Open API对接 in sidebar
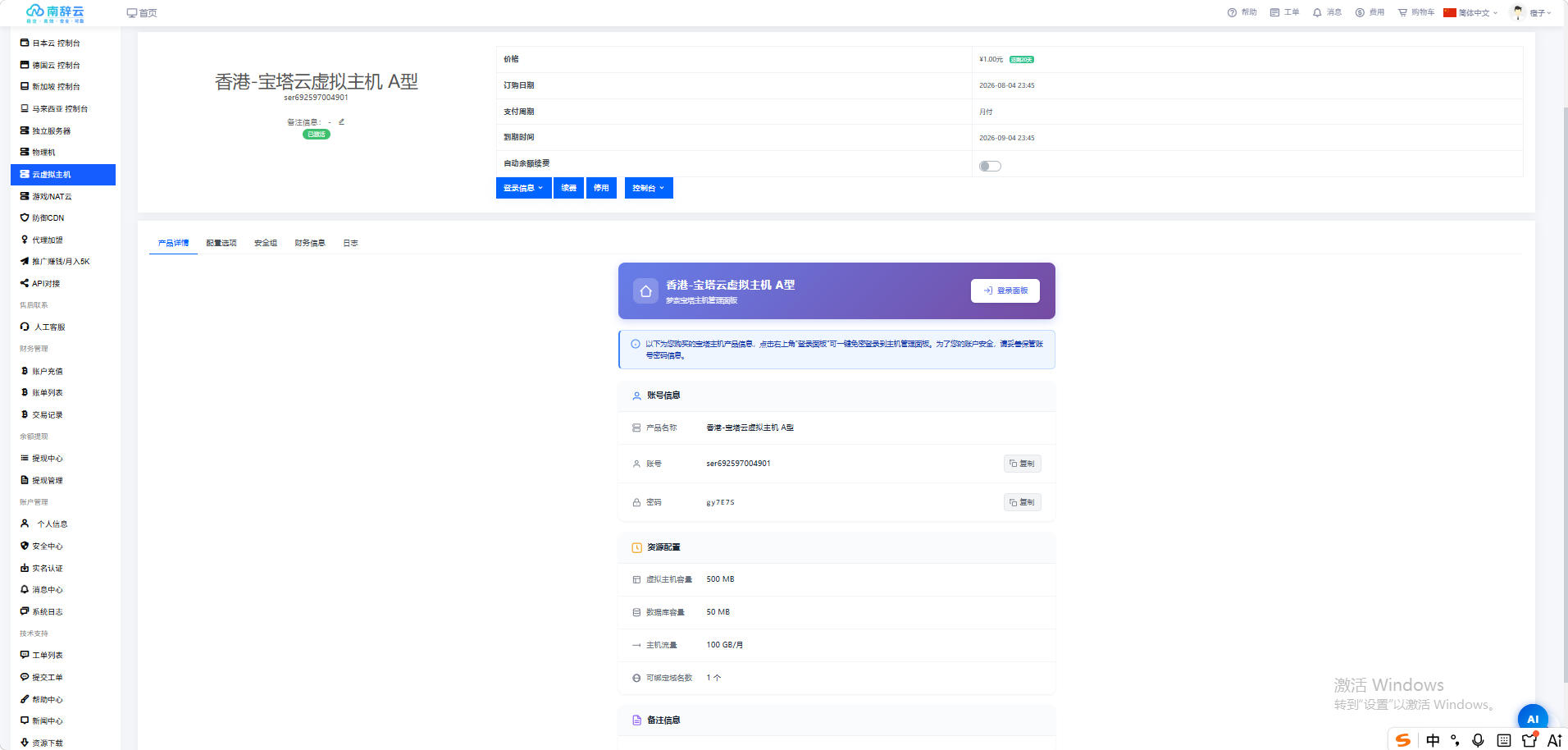Viewport: 1568px width, 750px height. (x=63, y=283)
